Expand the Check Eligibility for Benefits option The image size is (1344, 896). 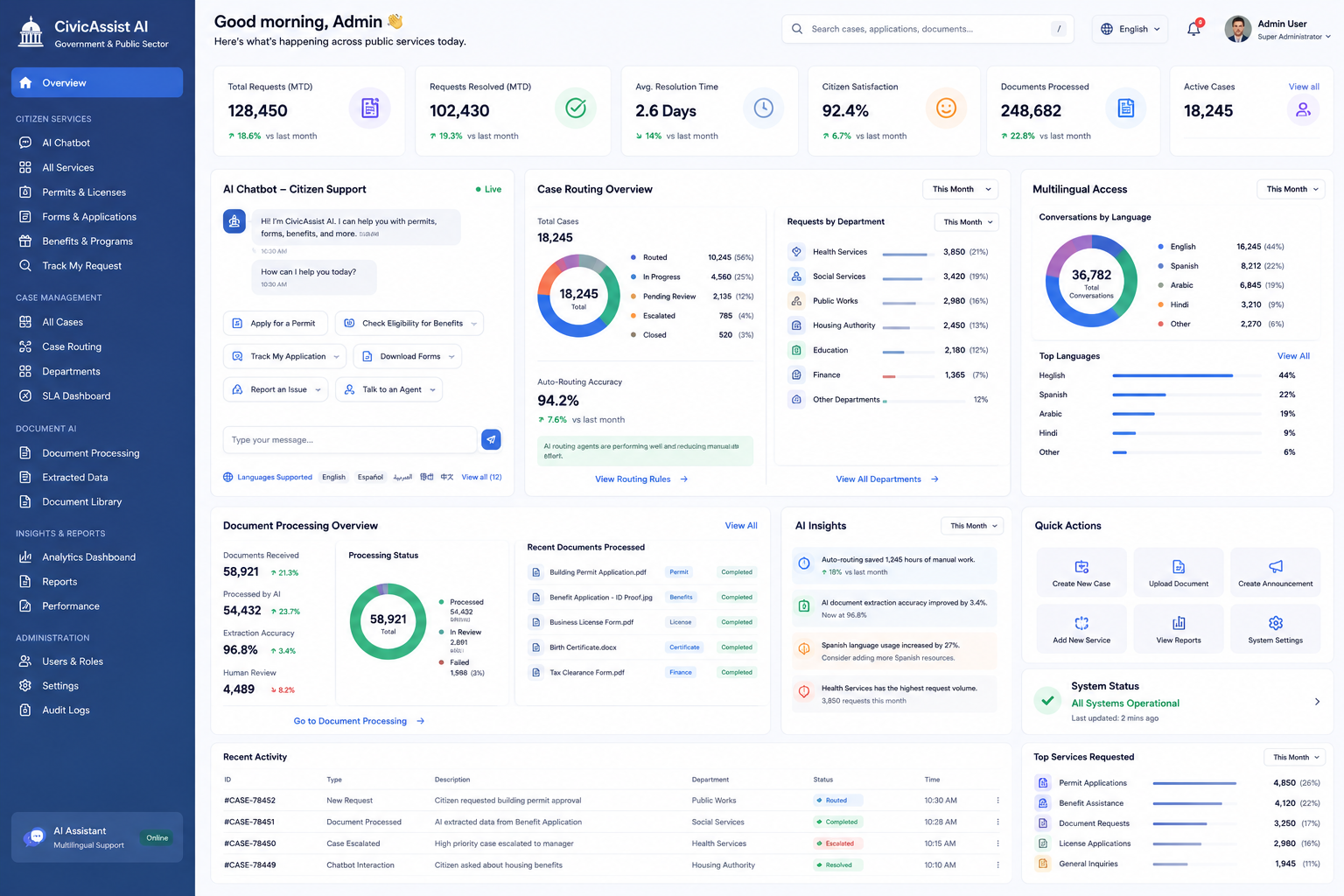point(474,324)
